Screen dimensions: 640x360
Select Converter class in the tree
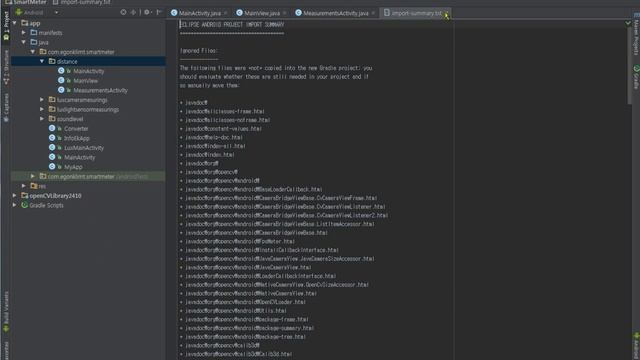(x=76, y=129)
